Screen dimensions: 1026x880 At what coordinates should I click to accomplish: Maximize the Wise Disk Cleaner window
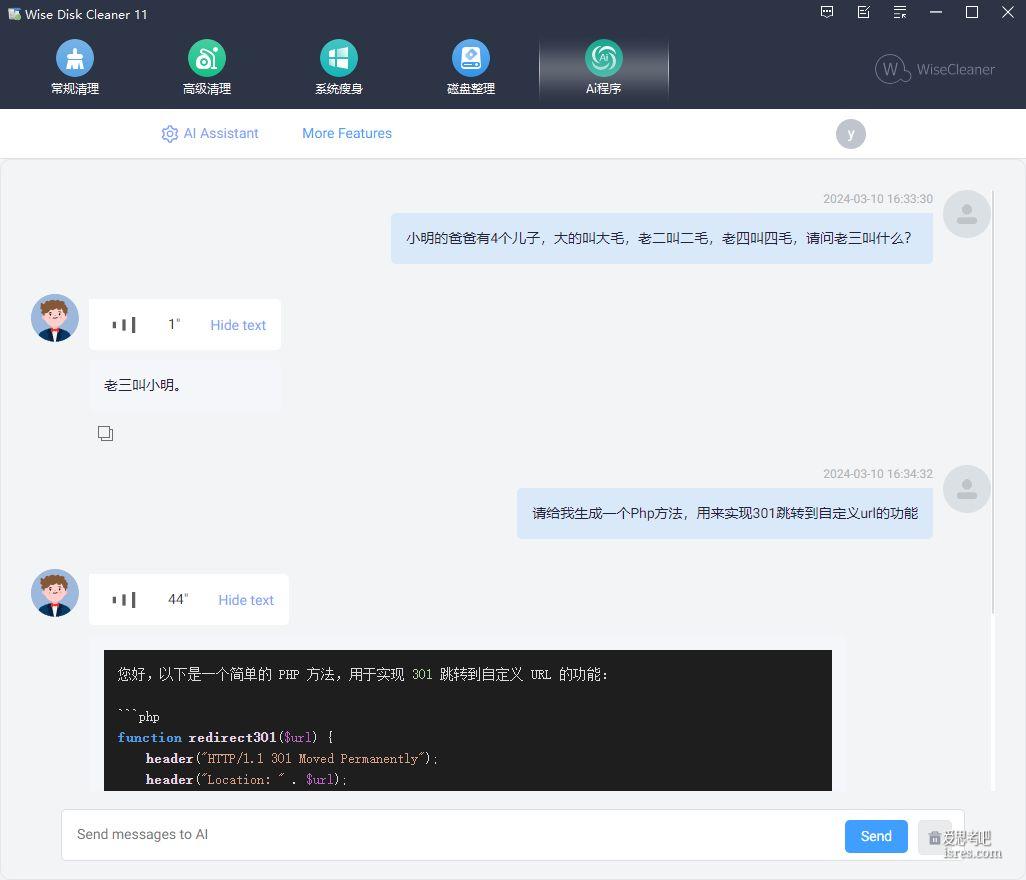point(972,12)
